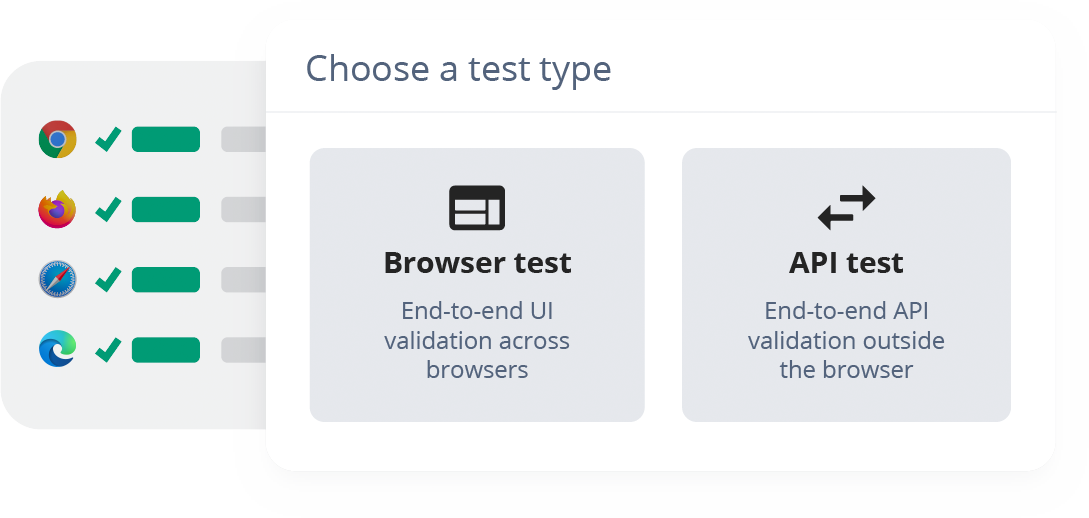Click the browser window icon above Browser test
The width and height of the screenshot is (1089, 518).
click(x=477, y=208)
